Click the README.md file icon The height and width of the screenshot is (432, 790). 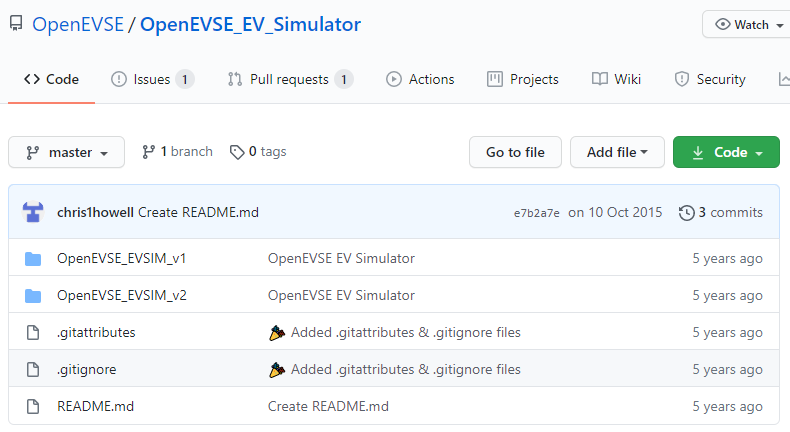33,406
